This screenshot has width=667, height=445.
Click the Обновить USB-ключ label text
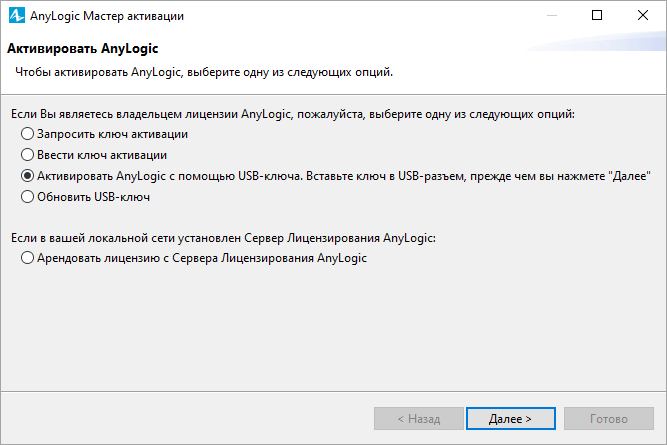click(93, 197)
